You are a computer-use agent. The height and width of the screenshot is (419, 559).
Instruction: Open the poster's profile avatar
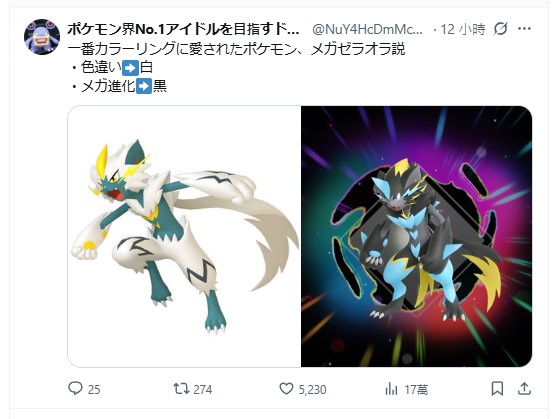[42, 37]
